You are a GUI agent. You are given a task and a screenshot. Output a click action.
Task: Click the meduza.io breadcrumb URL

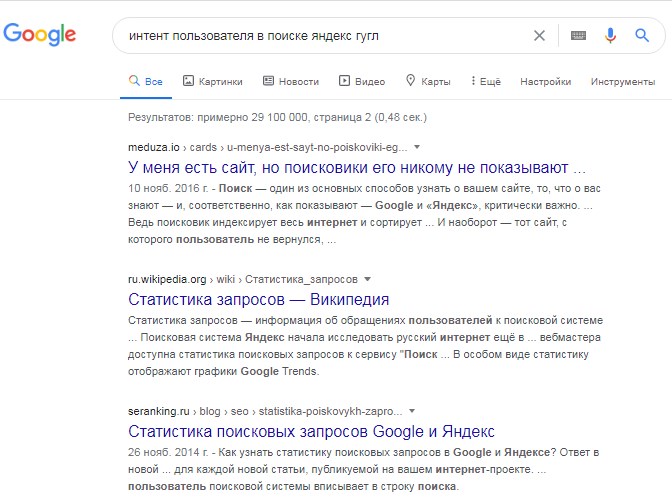click(x=267, y=147)
